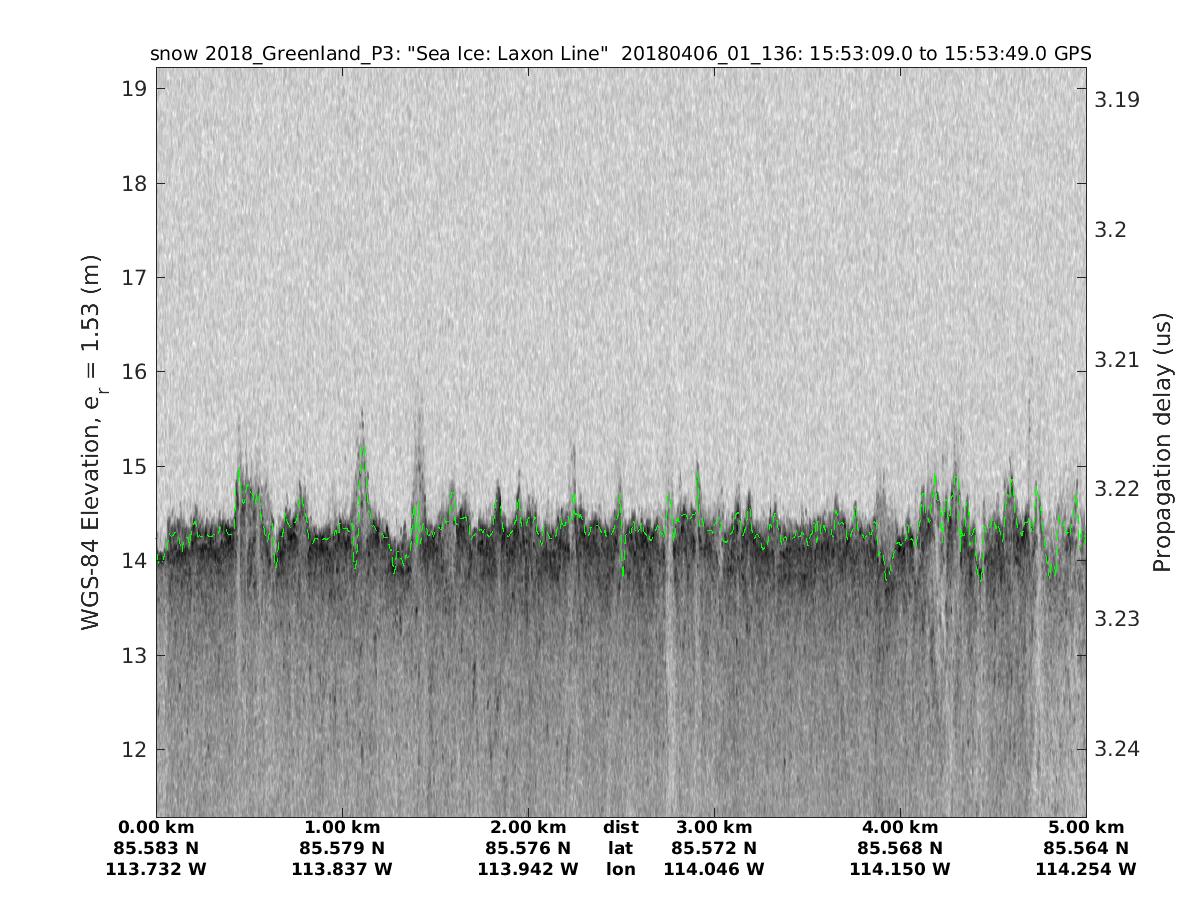Click longitude label 113.732 W
Image resolution: width=1200 pixels, height=900 pixels.
[156, 870]
